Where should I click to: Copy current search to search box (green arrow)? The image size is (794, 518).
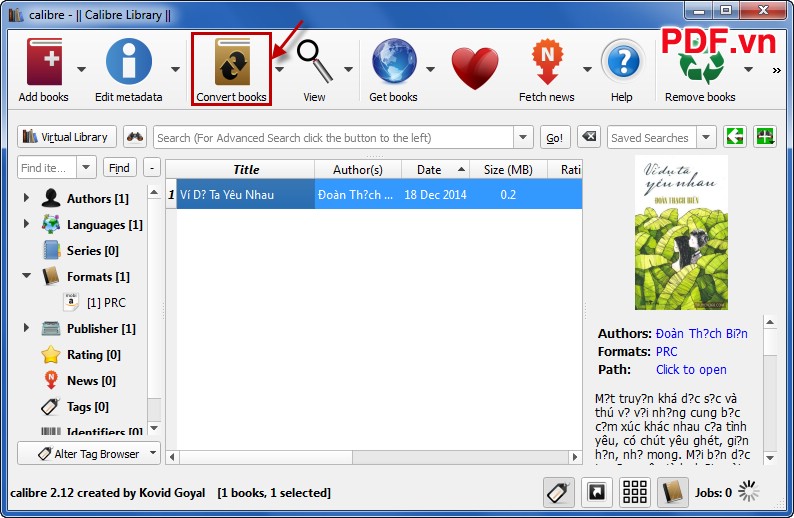pos(735,137)
